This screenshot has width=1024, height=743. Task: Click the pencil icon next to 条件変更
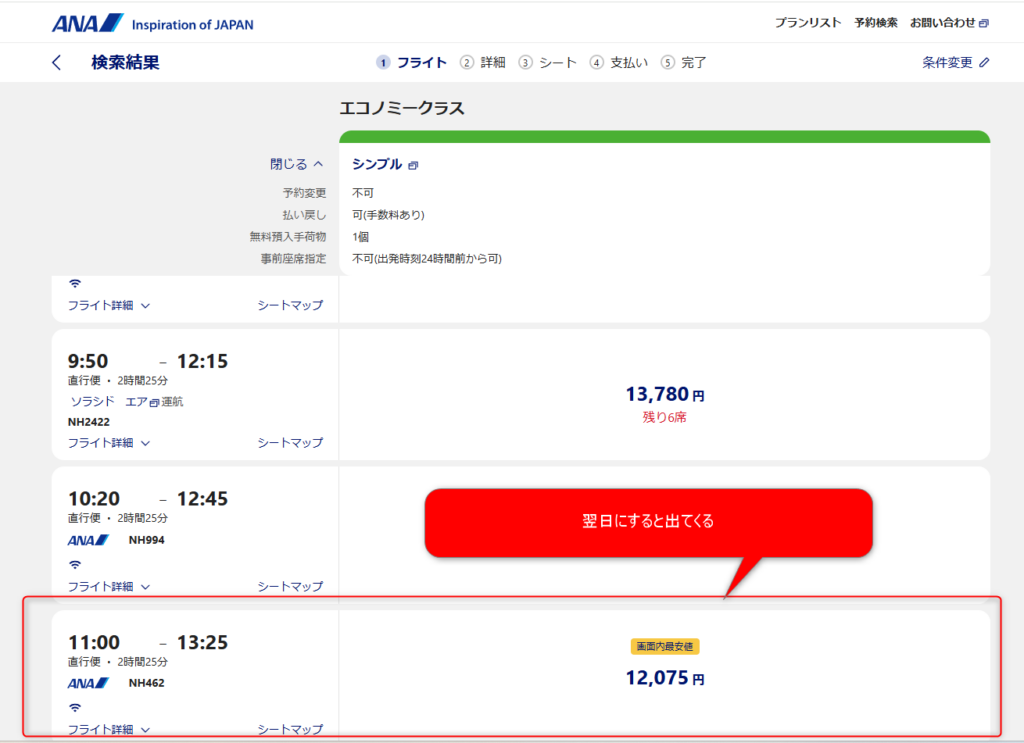pos(984,63)
